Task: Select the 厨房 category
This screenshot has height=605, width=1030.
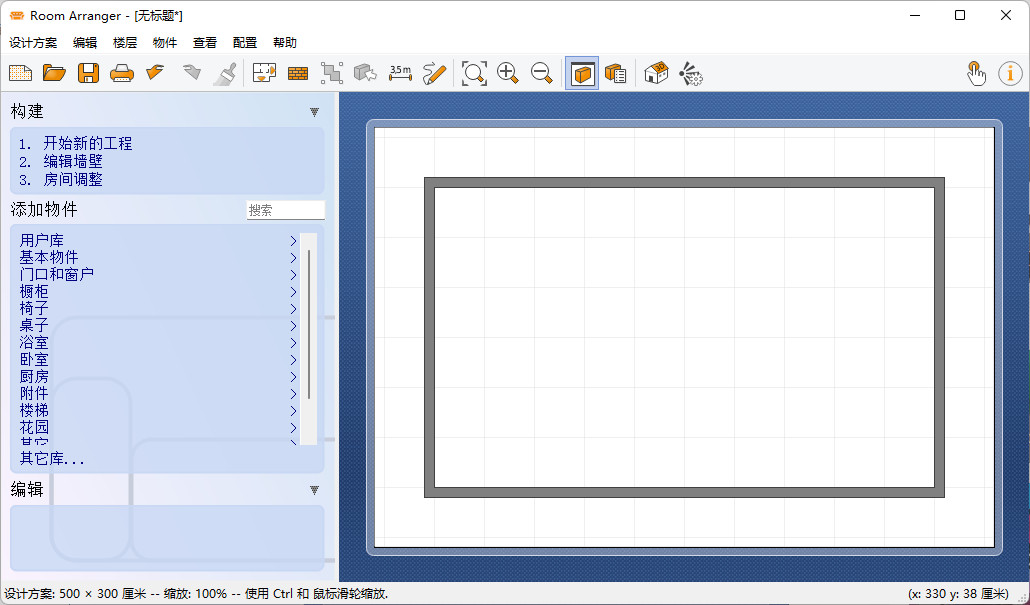Action: pyautogui.click(x=158, y=377)
